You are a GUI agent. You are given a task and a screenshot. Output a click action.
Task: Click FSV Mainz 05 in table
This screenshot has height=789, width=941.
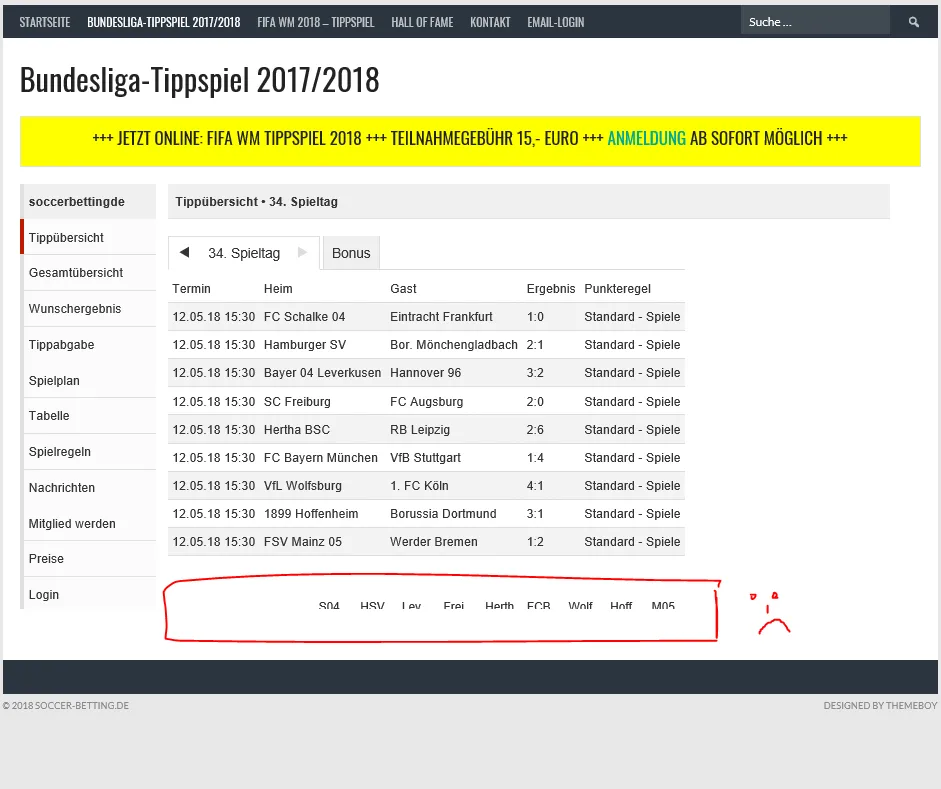tap(303, 542)
